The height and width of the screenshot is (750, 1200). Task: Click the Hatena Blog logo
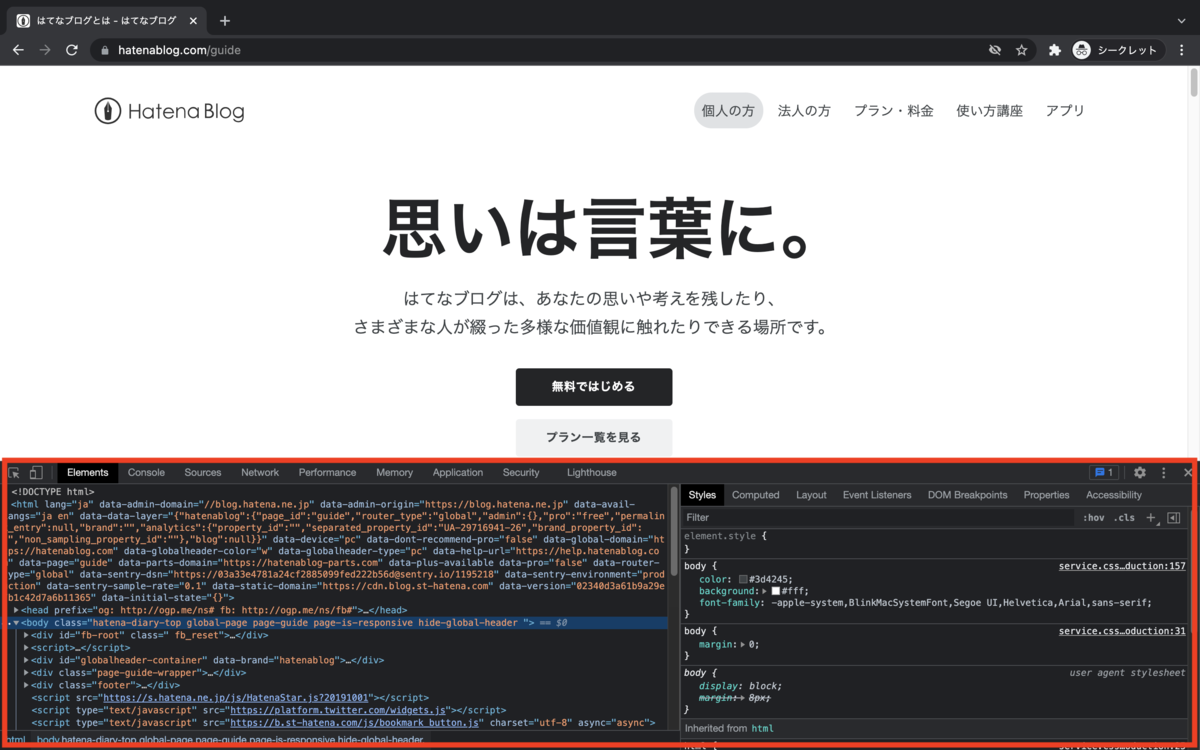[x=170, y=111]
